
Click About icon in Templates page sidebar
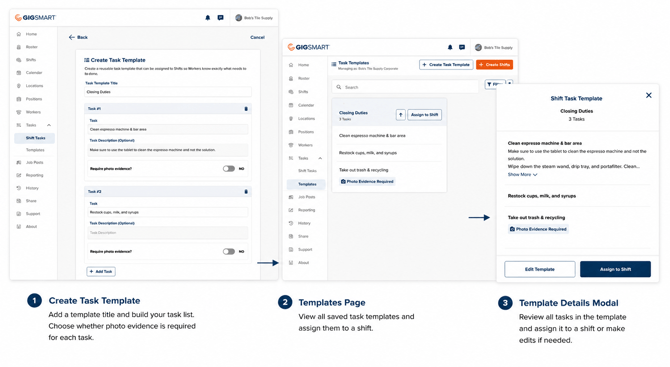click(x=291, y=263)
